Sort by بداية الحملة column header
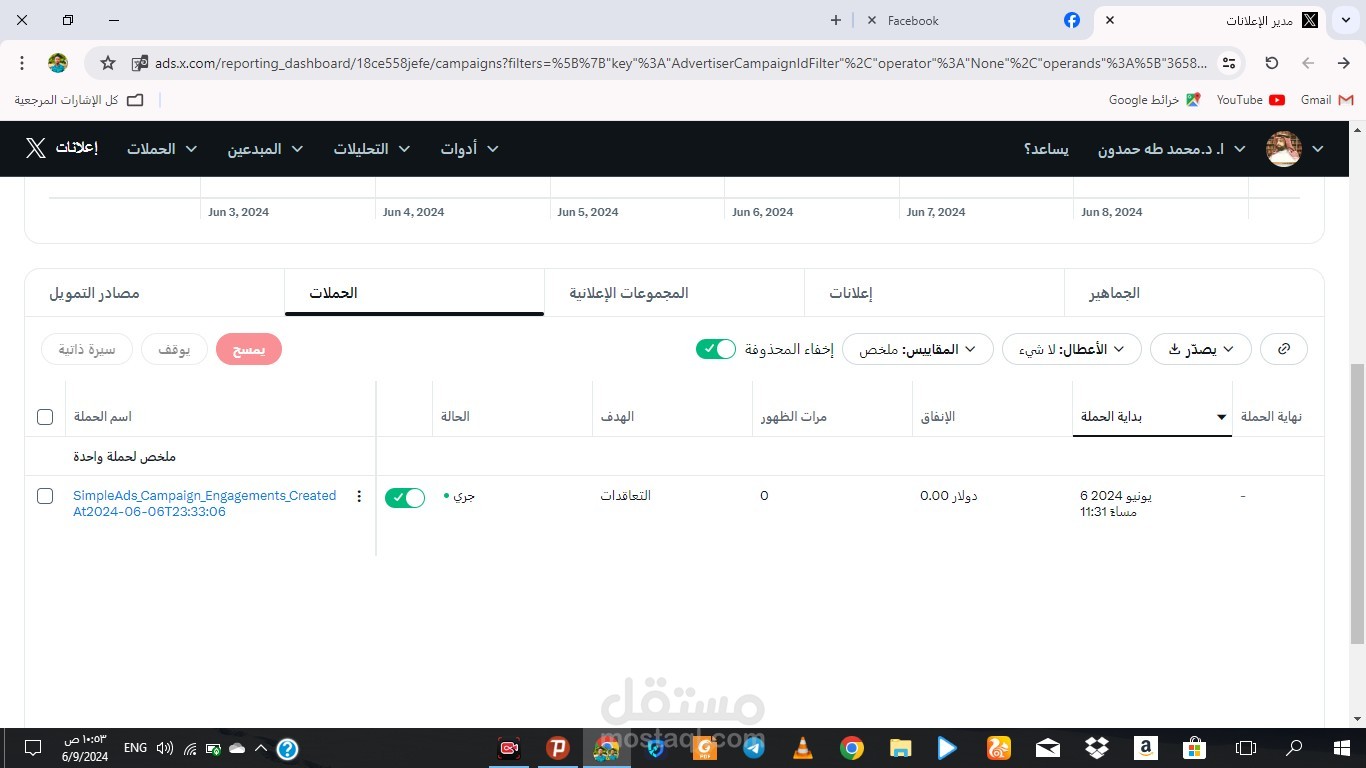Screen dimensions: 1366x768 pos(1152,417)
